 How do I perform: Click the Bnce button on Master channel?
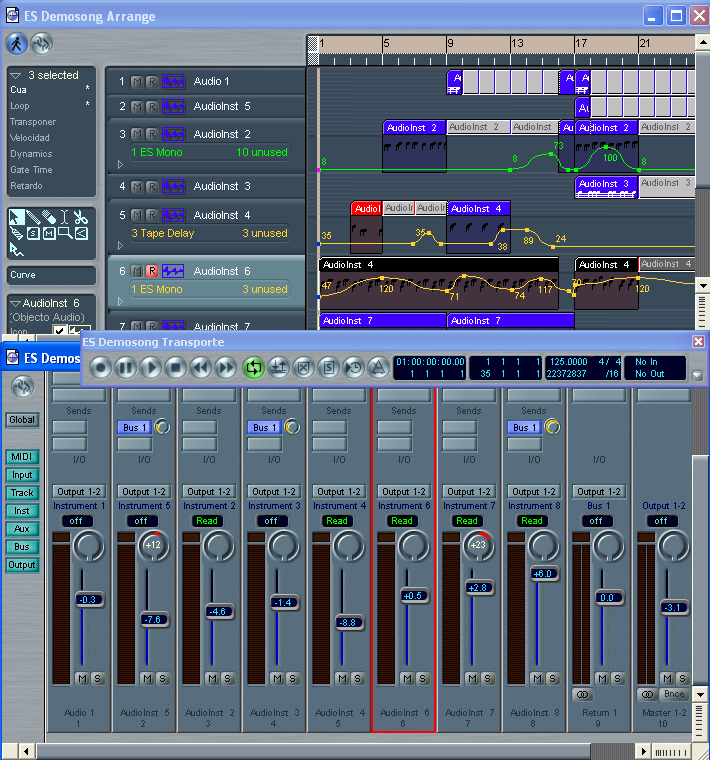[x=674, y=694]
